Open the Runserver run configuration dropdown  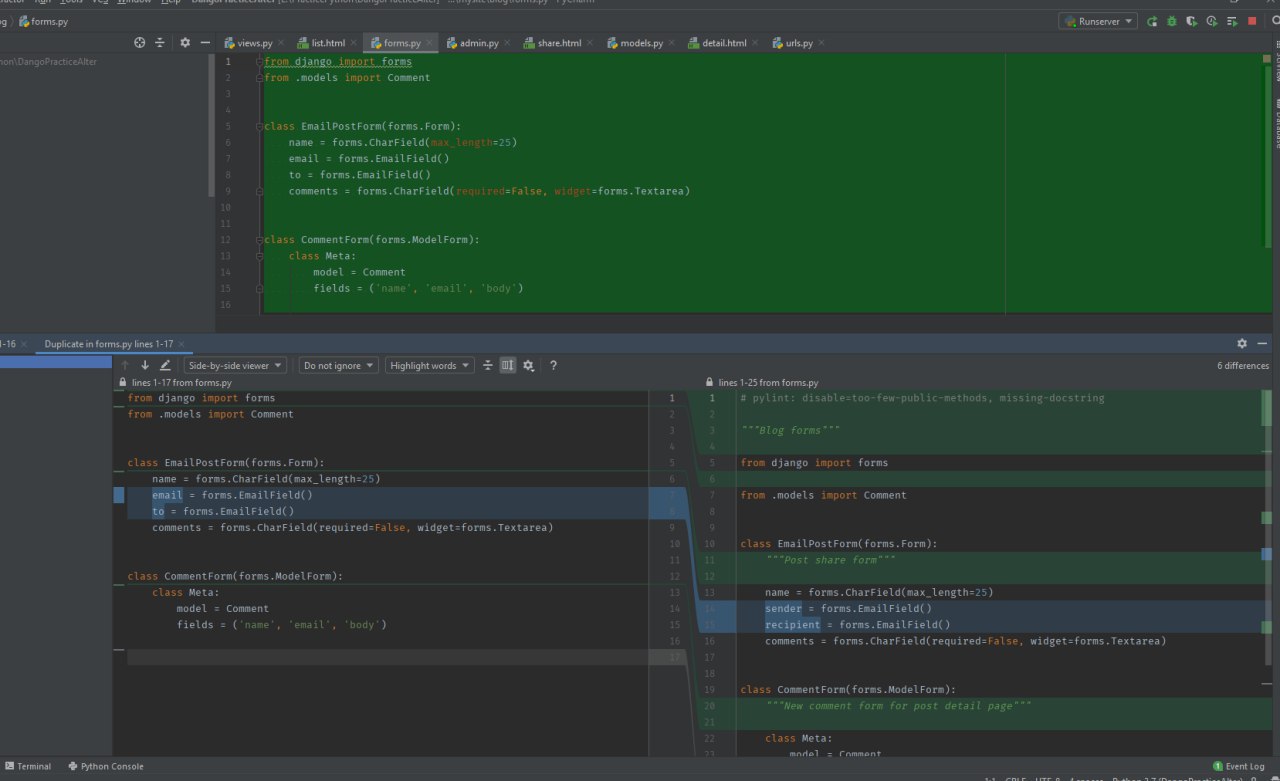(x=1098, y=21)
